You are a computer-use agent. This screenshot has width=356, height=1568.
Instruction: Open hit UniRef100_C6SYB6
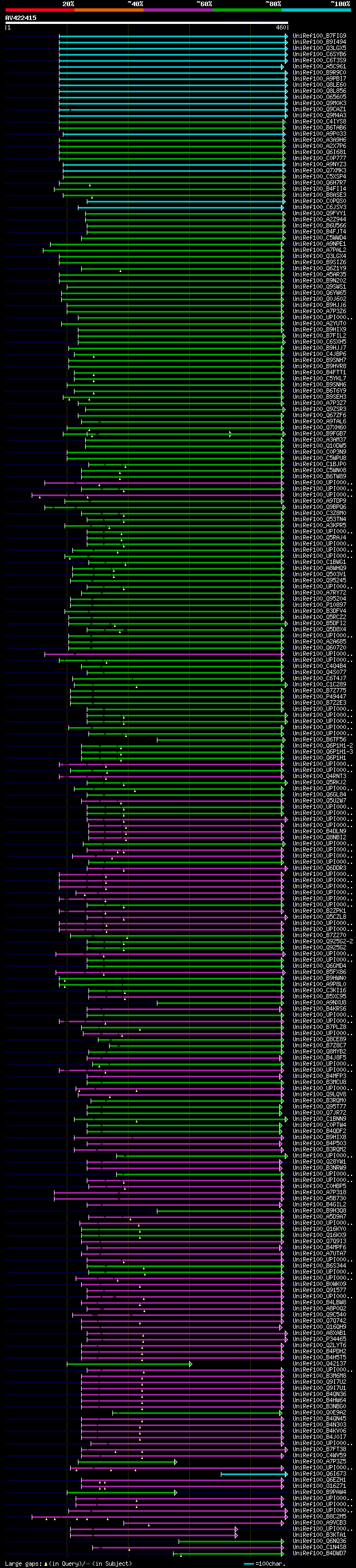pos(319,54)
